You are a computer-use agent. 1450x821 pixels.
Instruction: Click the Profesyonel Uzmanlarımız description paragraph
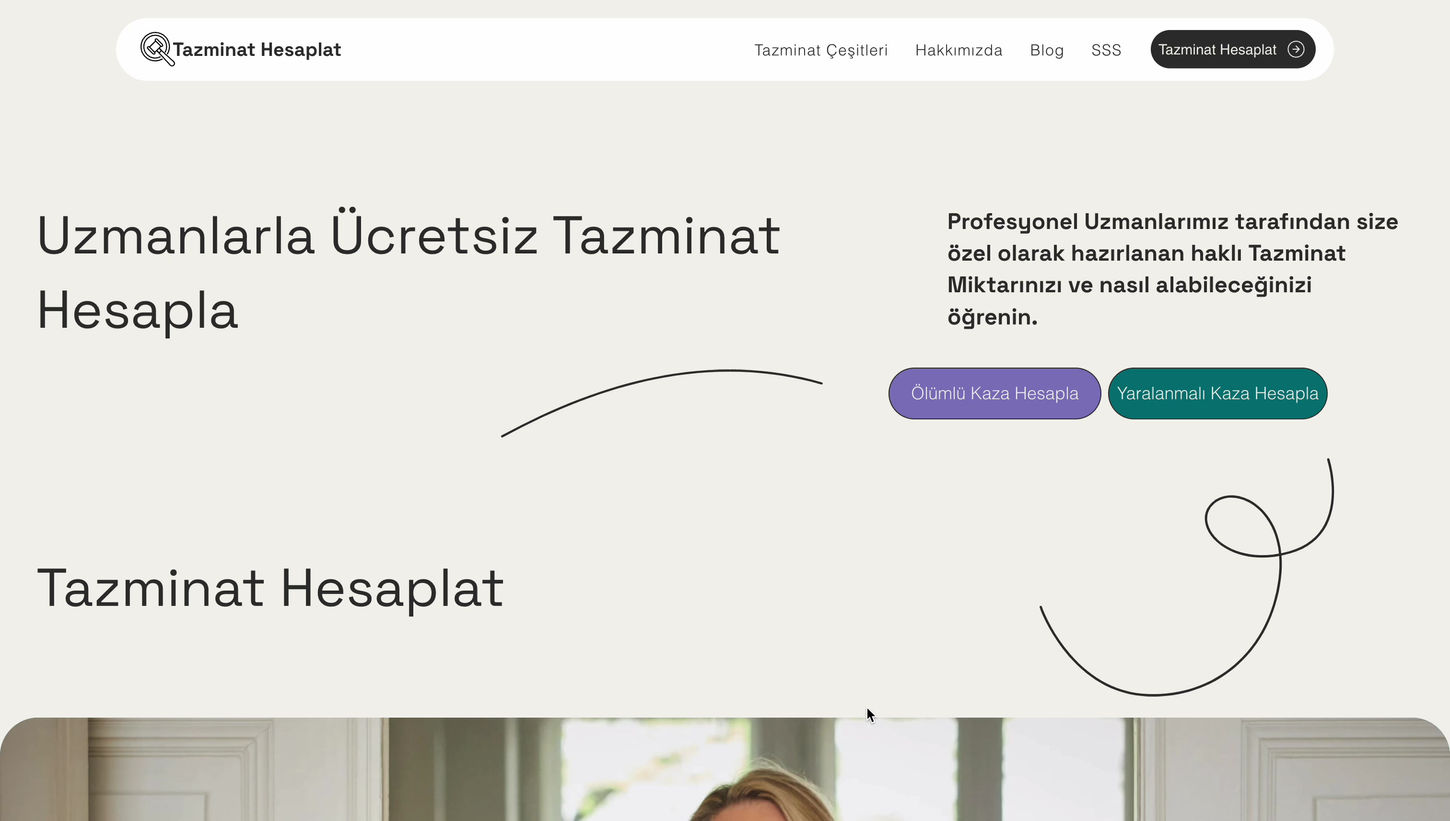click(1173, 269)
